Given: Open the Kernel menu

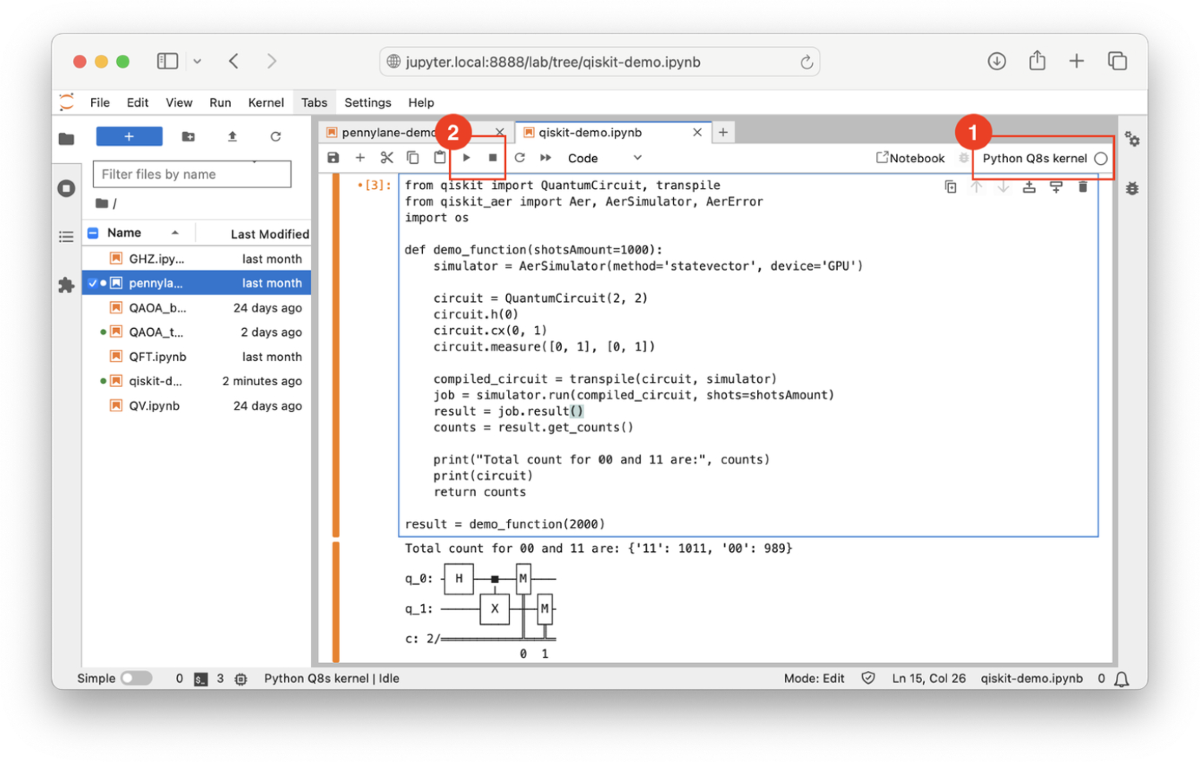Looking at the screenshot, I should click(265, 101).
